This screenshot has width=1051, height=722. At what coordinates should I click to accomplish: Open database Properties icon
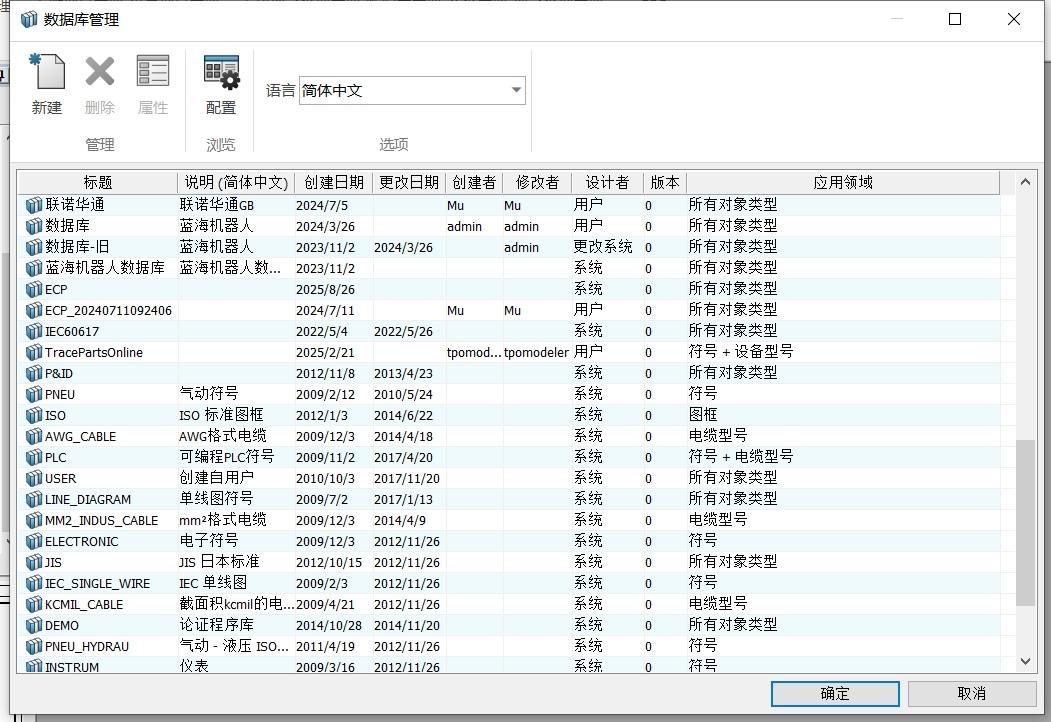(x=153, y=73)
